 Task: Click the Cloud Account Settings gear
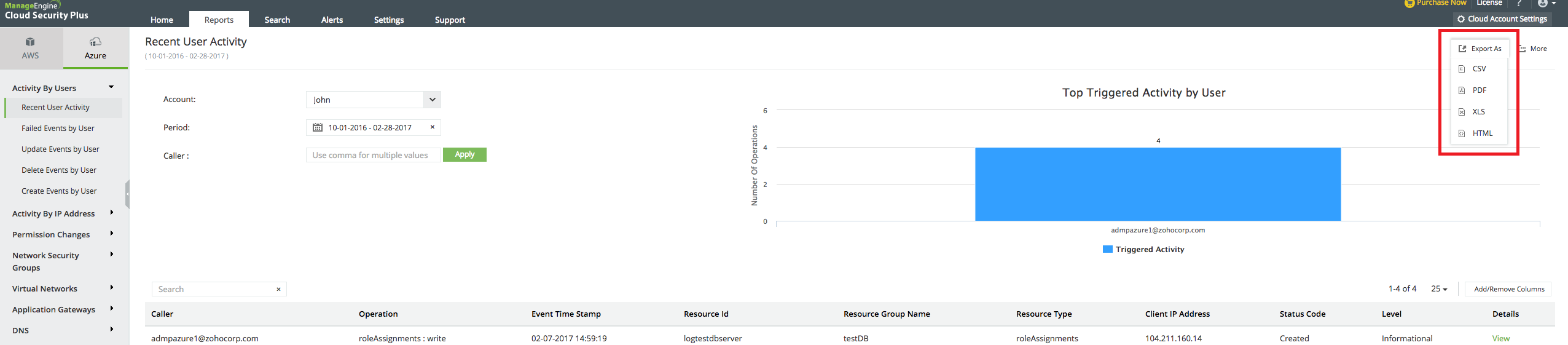click(x=1461, y=19)
